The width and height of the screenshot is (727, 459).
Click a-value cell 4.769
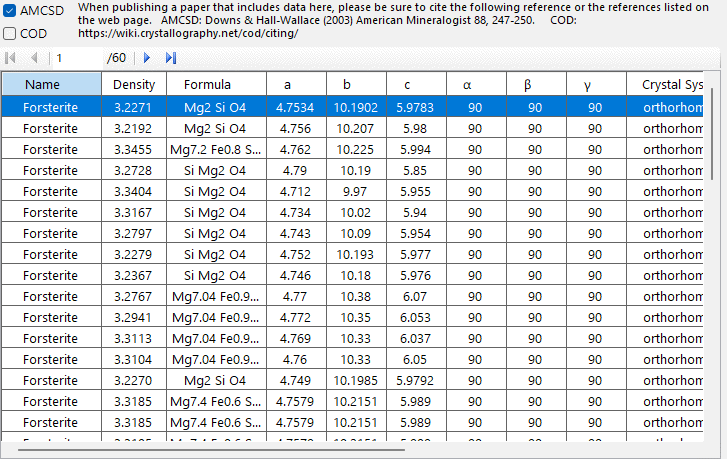[x=295, y=338]
